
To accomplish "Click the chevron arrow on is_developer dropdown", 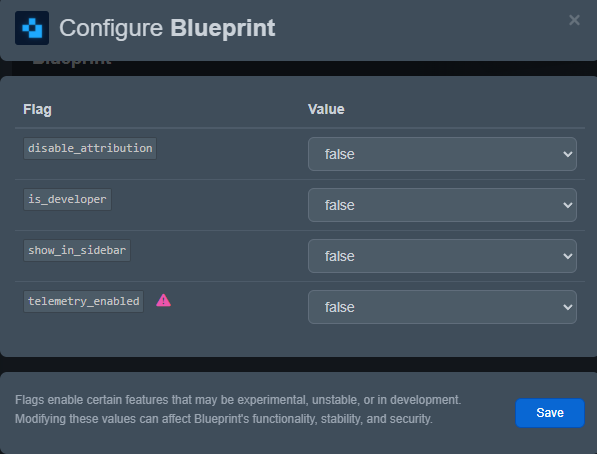I will (x=567, y=205).
